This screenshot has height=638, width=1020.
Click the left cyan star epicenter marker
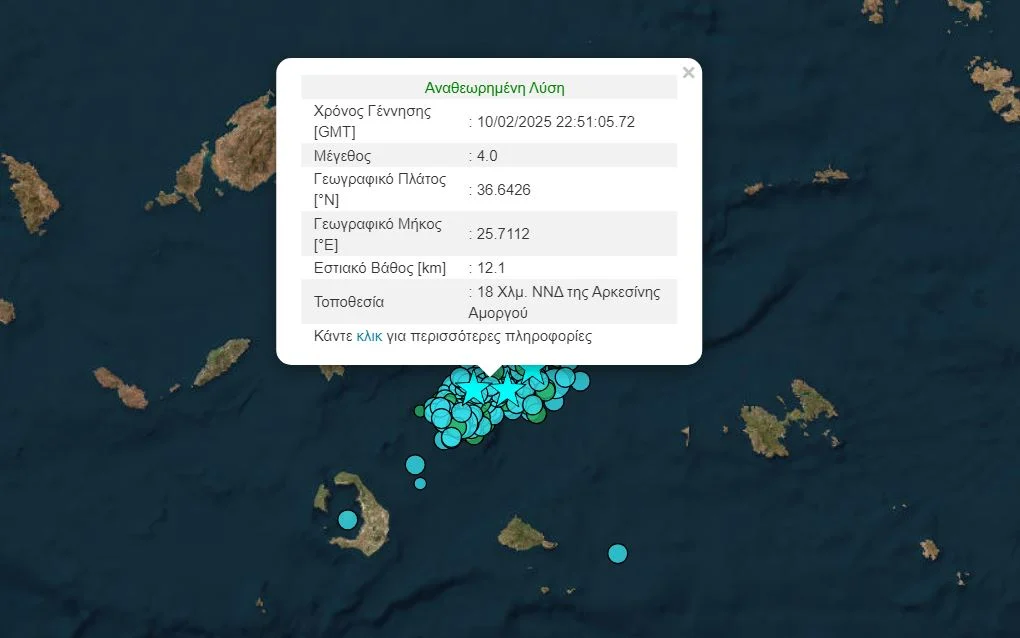pyautogui.click(x=473, y=387)
